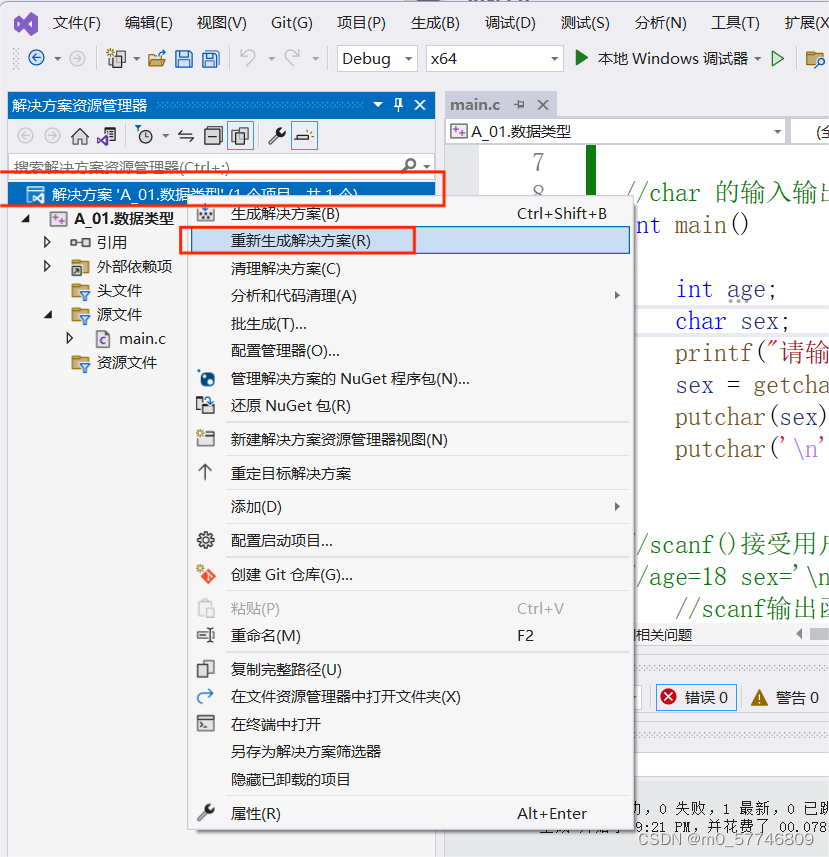Close the main.c tab

pos(543,104)
